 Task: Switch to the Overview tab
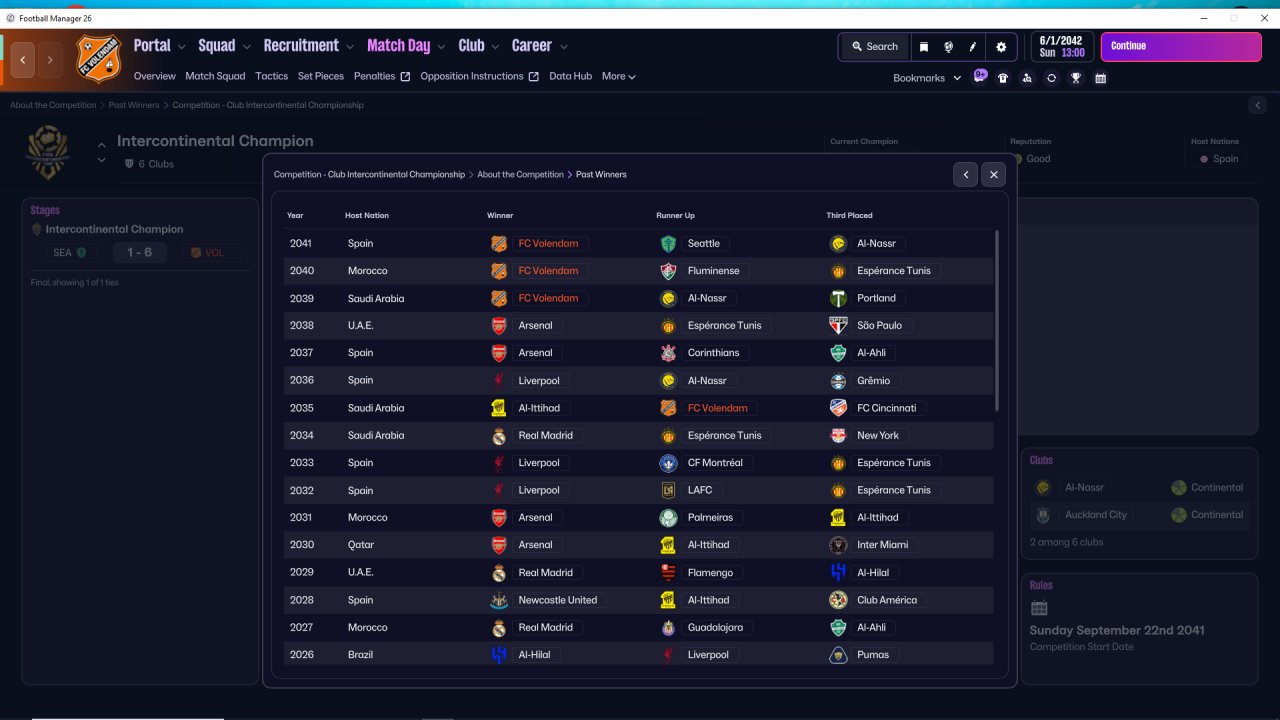(155, 76)
